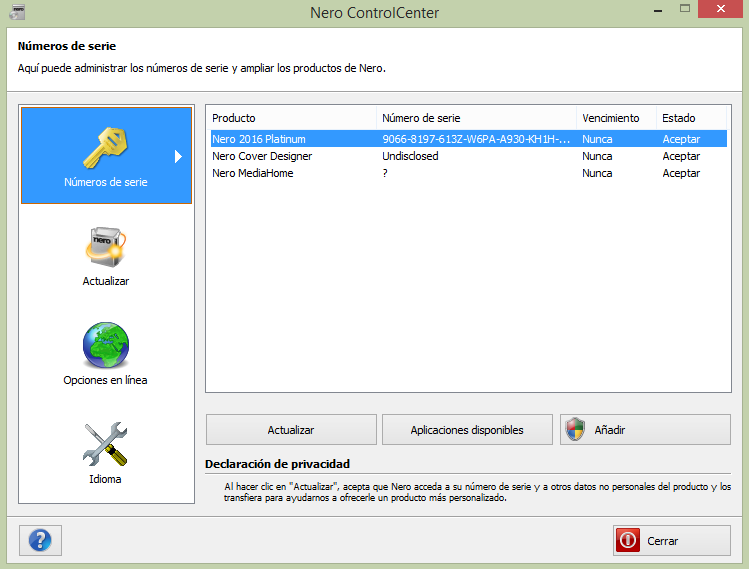Click the Aplicaciones disponibles button

[467, 429]
